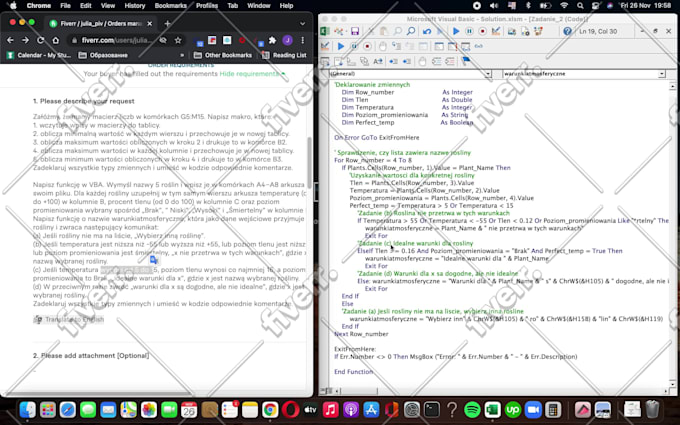This screenshot has height=425, width=680.
Task: Click the Excel icon in VBA toolbar
Action: (x=326, y=33)
